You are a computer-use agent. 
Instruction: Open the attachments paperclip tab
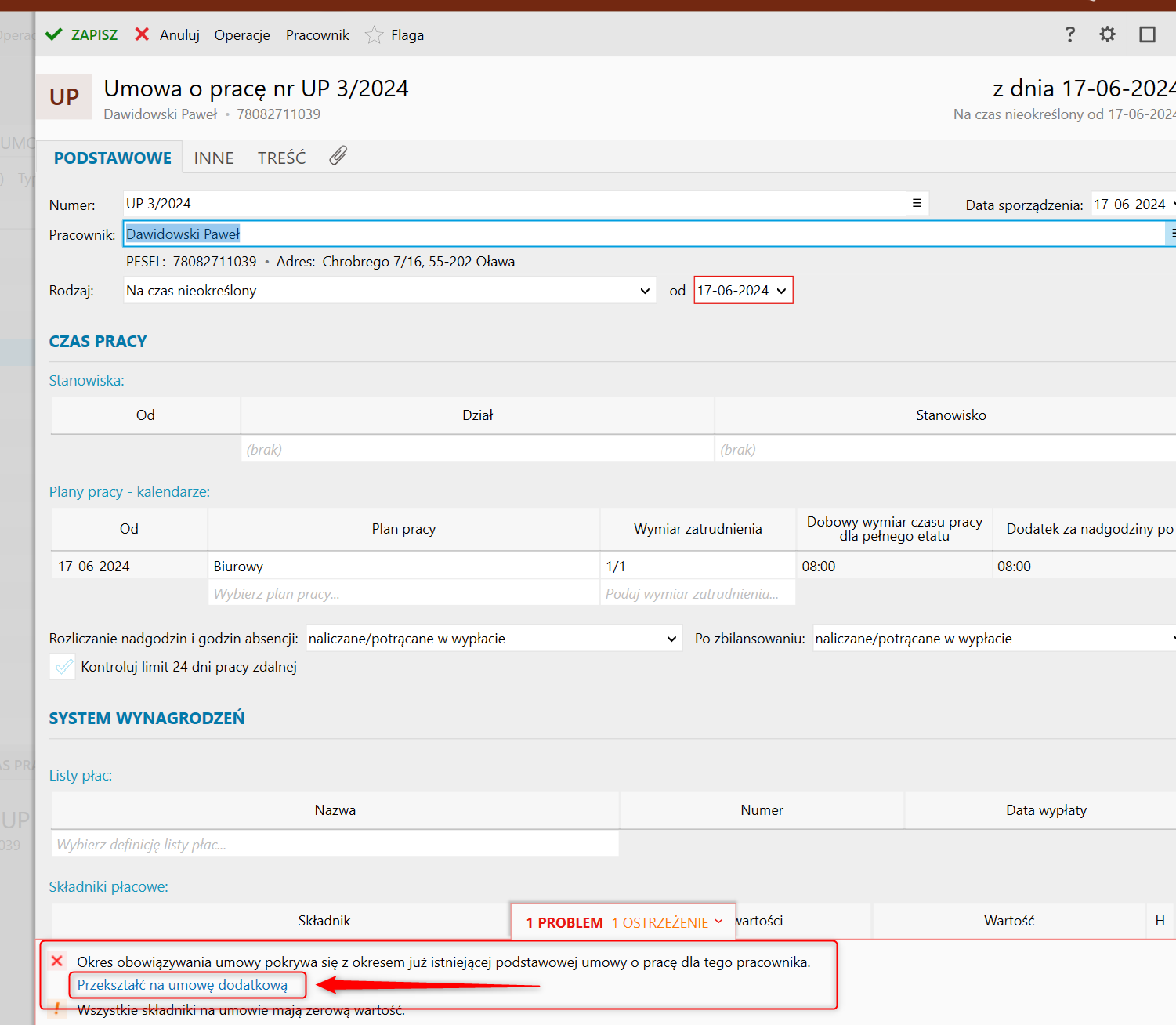[x=338, y=156]
